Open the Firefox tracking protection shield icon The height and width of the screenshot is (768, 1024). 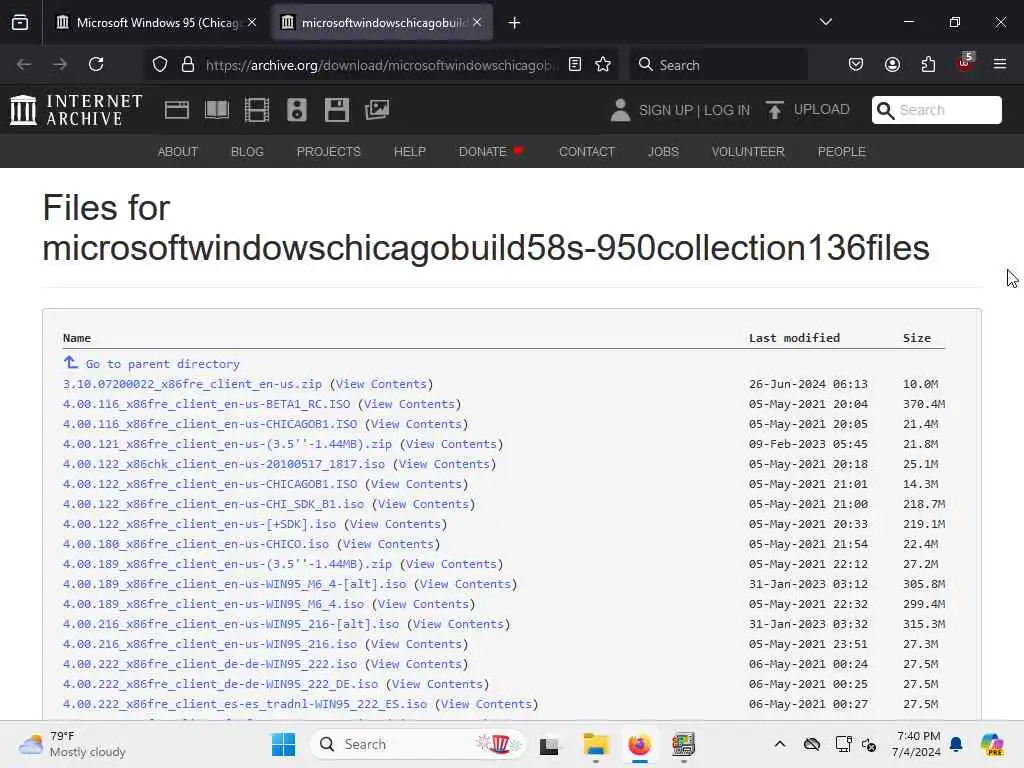pos(159,64)
